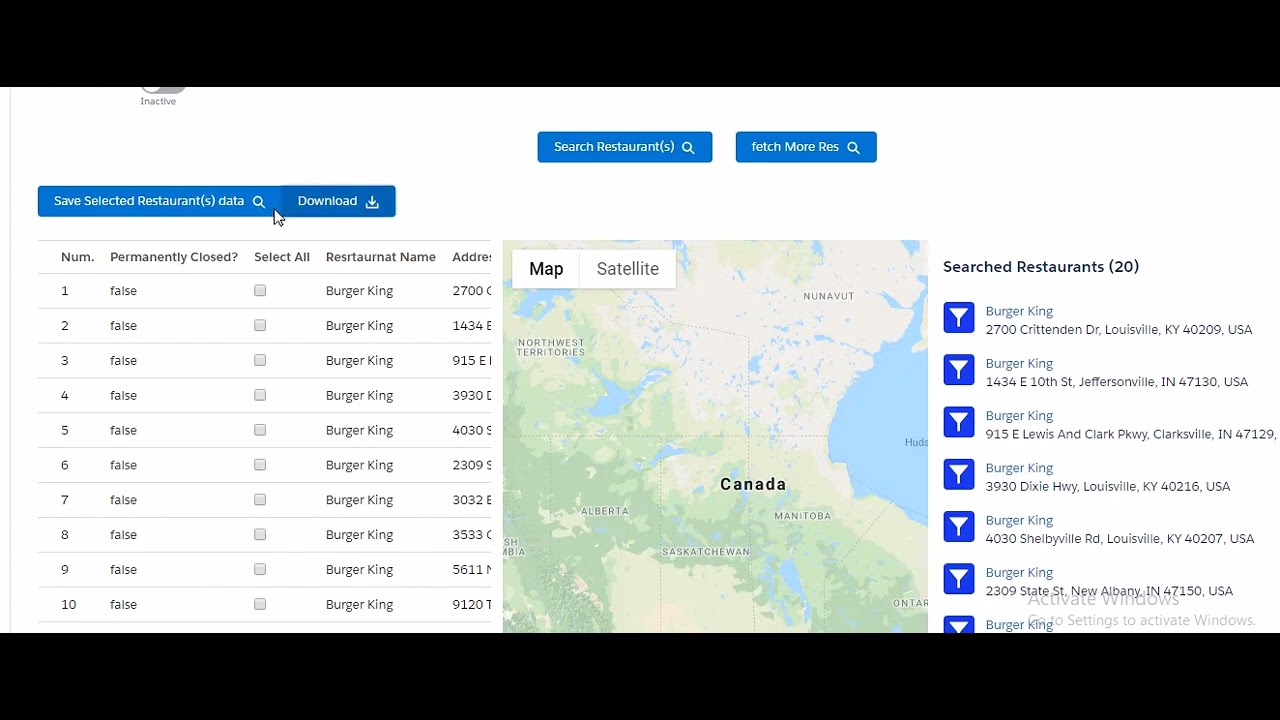Toggle the Inactive switch
Image resolution: width=1280 pixels, height=720 pixels.
162,89
